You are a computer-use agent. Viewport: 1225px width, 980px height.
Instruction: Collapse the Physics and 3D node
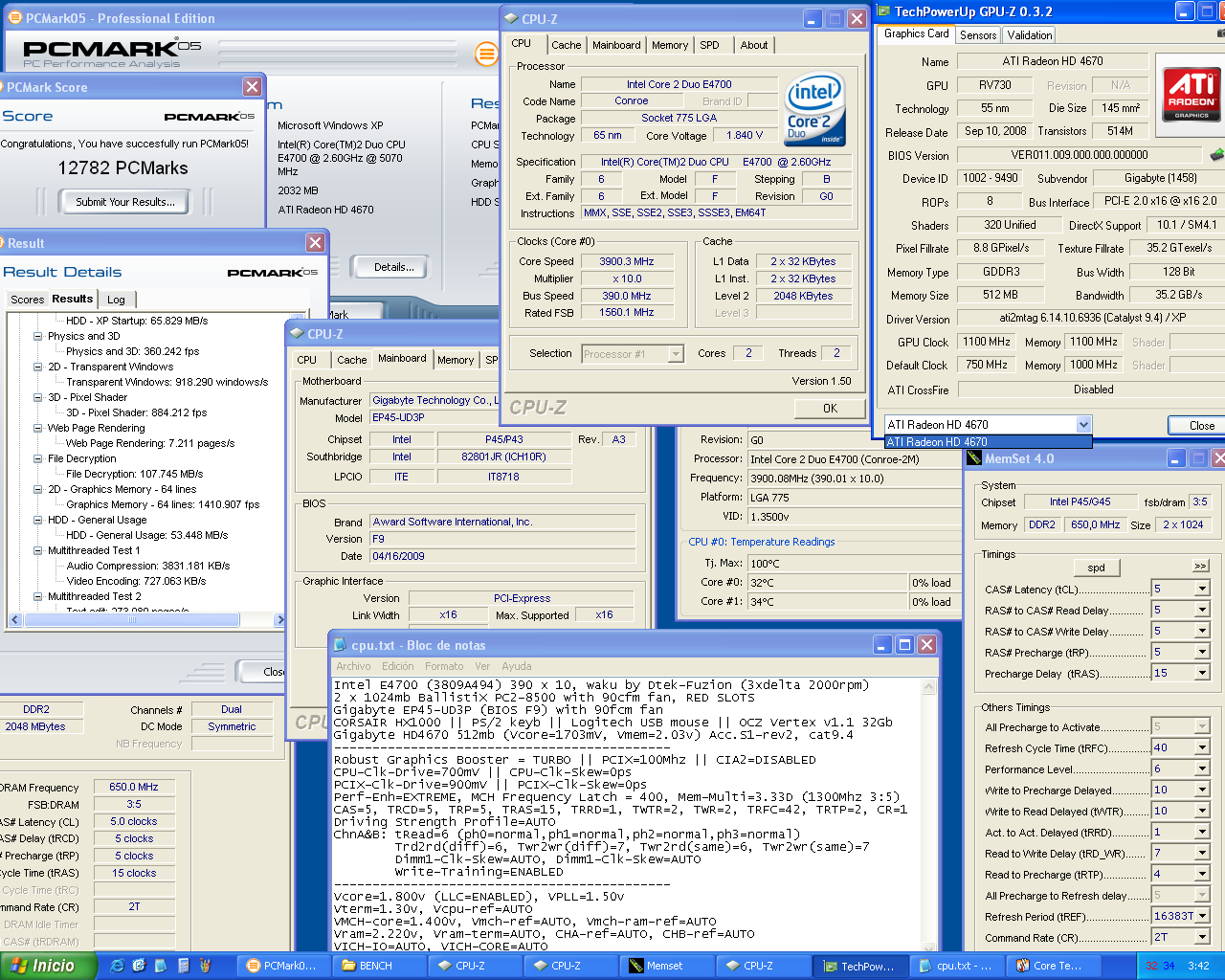(x=38, y=336)
